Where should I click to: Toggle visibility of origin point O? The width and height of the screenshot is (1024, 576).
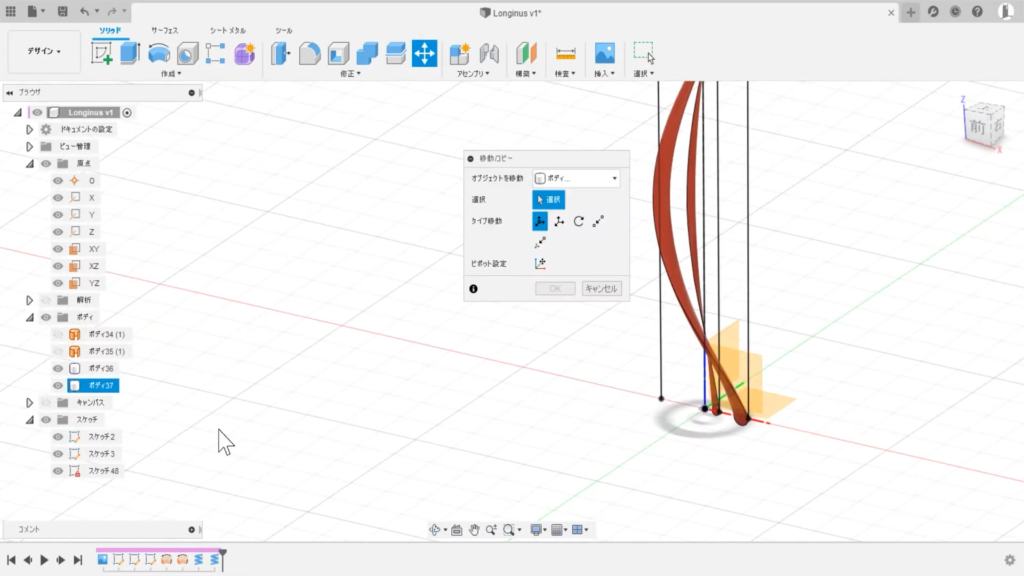tap(58, 181)
